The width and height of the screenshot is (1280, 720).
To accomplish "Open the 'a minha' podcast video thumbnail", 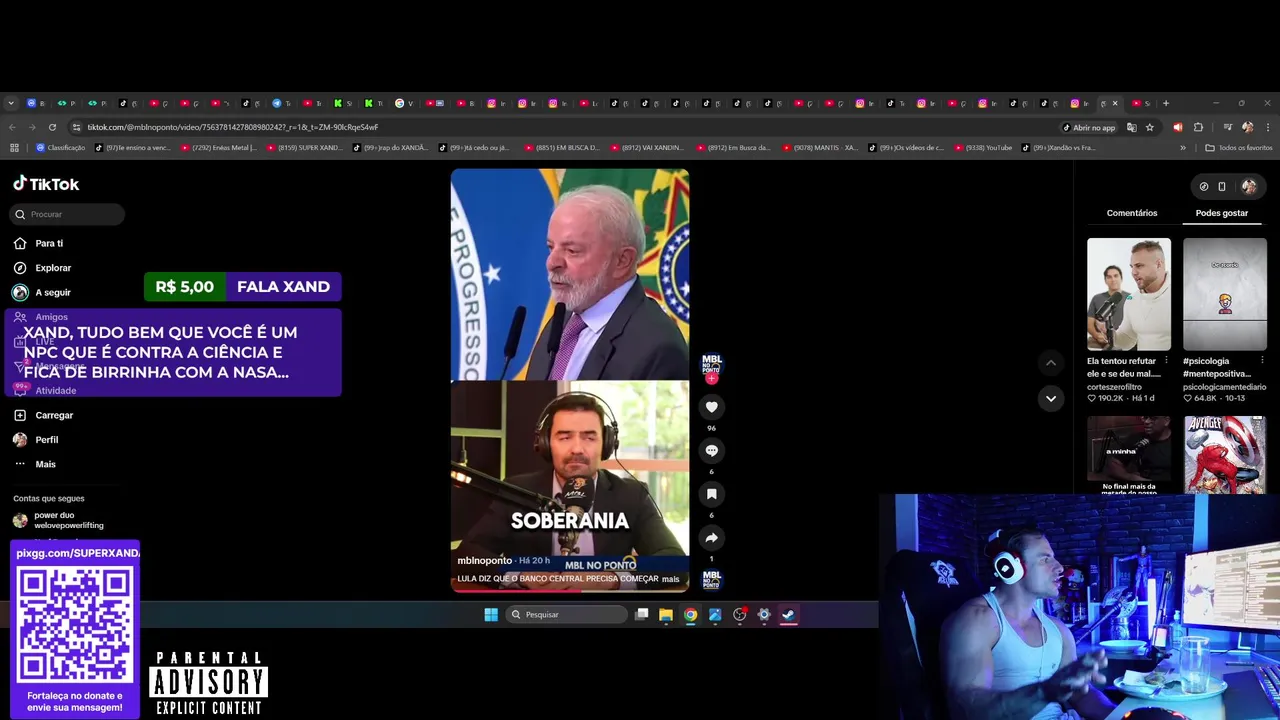I will 1129,455.
